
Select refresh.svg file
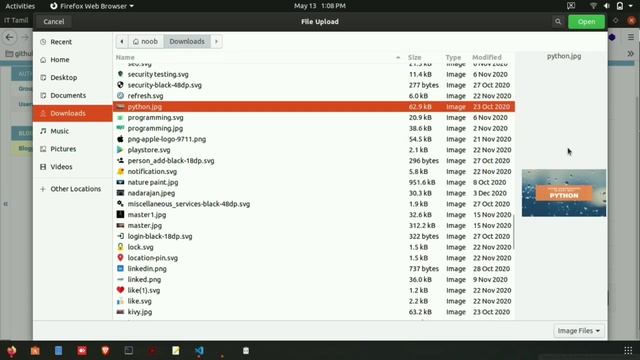313,96
